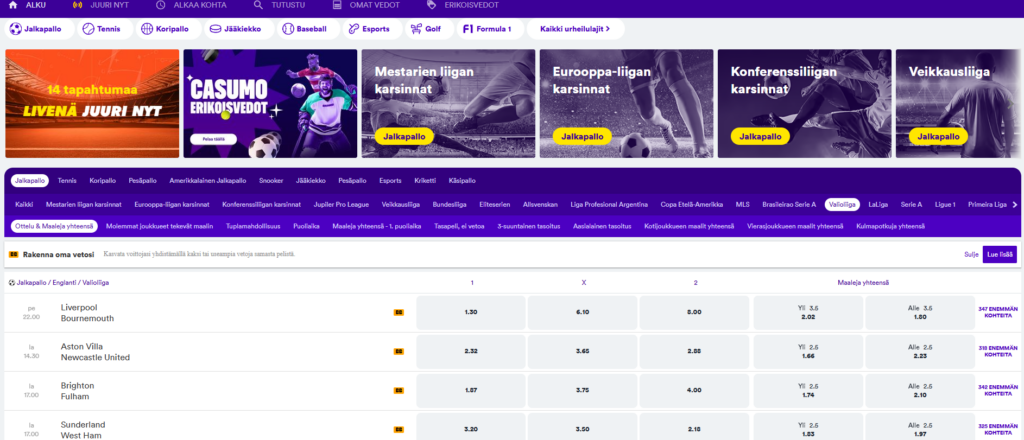Click Jalkapallo button on Eurooppa-liigan karsinnat banner

pos(582,136)
